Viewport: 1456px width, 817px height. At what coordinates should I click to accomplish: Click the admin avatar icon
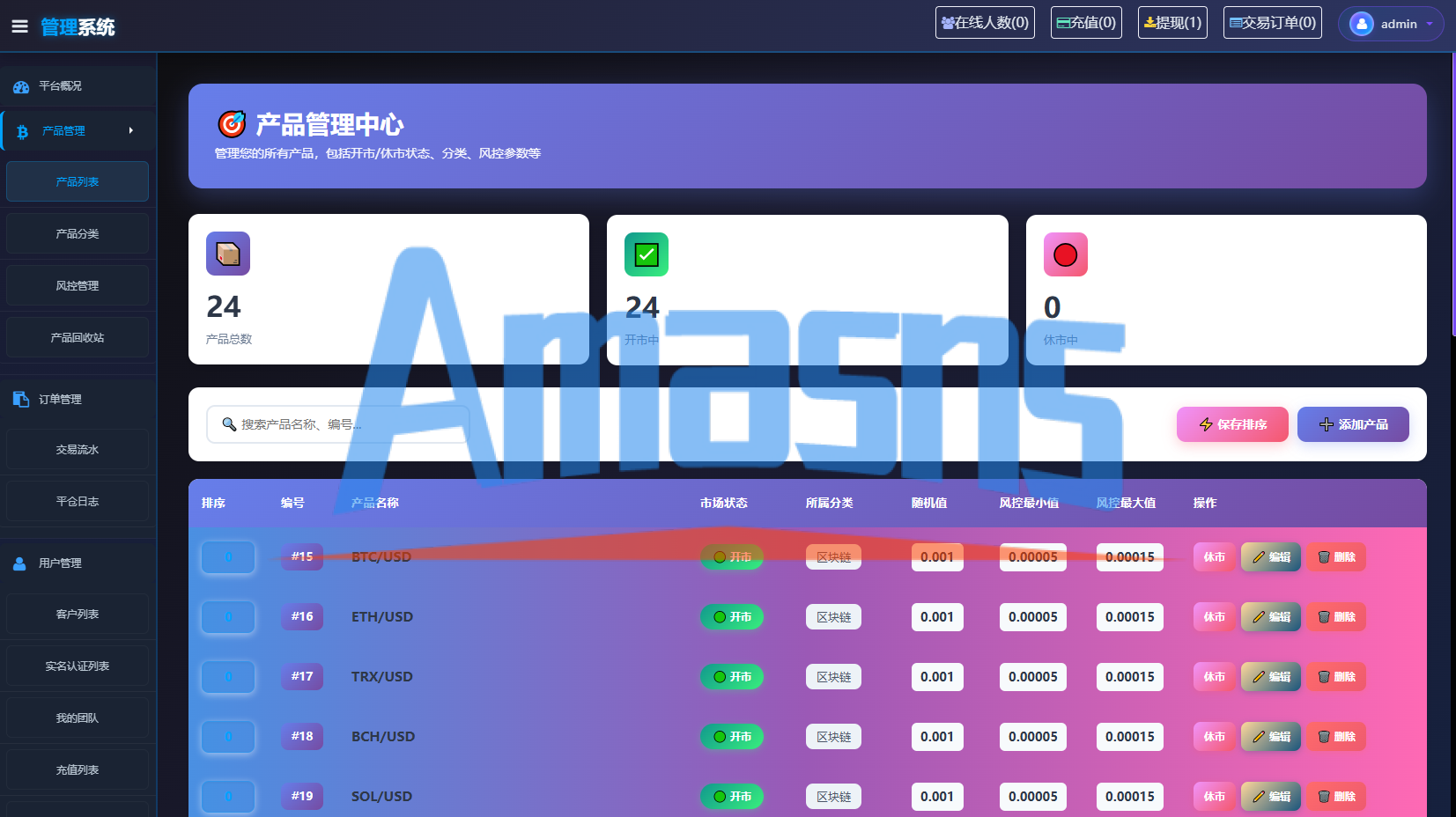[x=1362, y=24]
